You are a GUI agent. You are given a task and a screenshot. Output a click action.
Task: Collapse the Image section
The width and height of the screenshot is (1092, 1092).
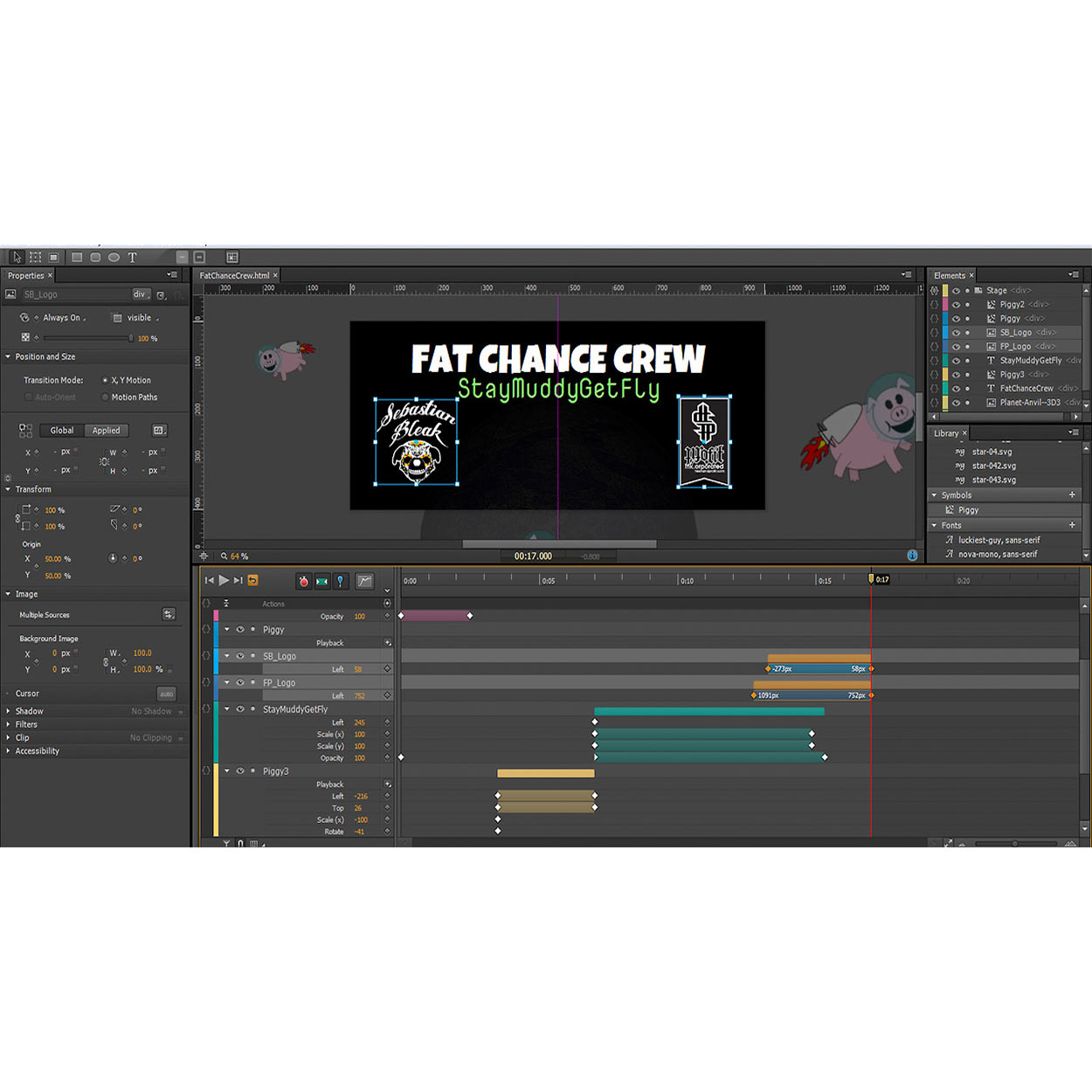(8, 594)
